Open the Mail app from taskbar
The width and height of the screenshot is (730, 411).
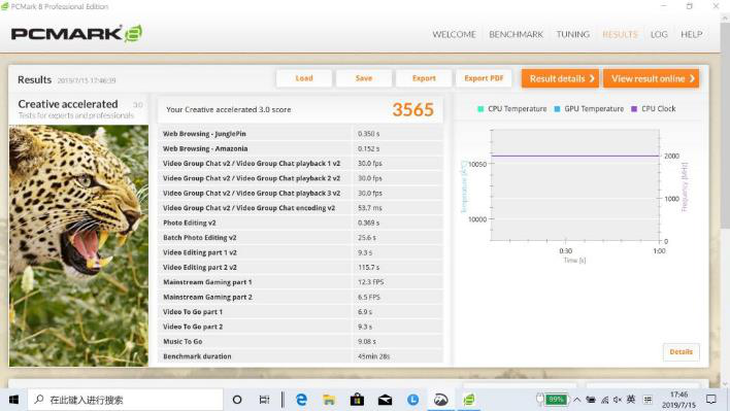click(385, 399)
